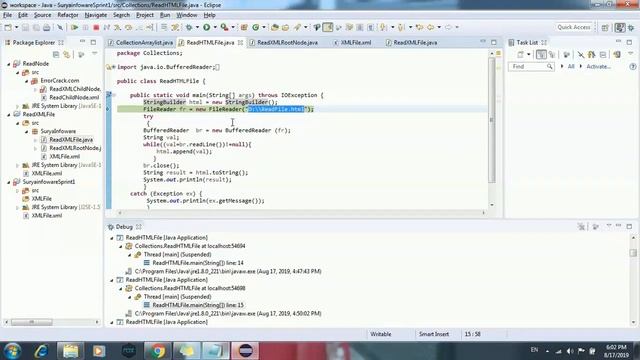Click the Back navigation arrow icon

click(431, 27)
